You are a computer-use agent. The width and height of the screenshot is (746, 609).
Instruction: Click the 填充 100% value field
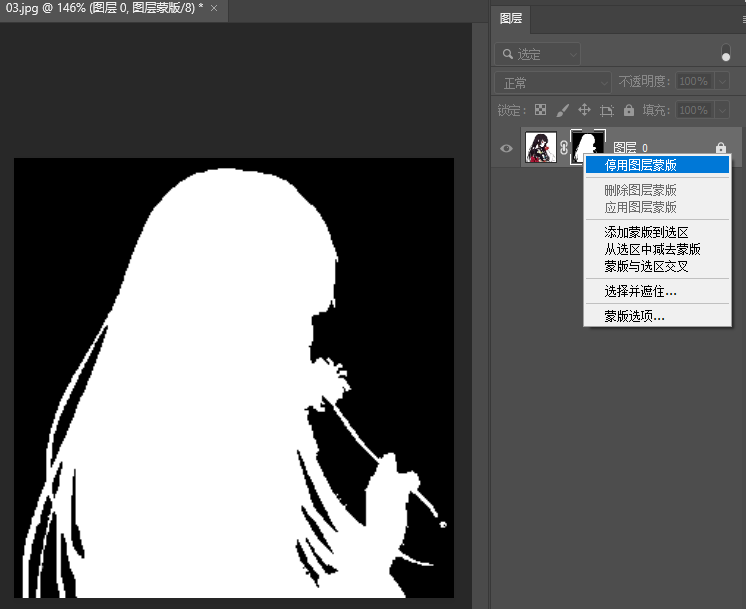click(694, 110)
